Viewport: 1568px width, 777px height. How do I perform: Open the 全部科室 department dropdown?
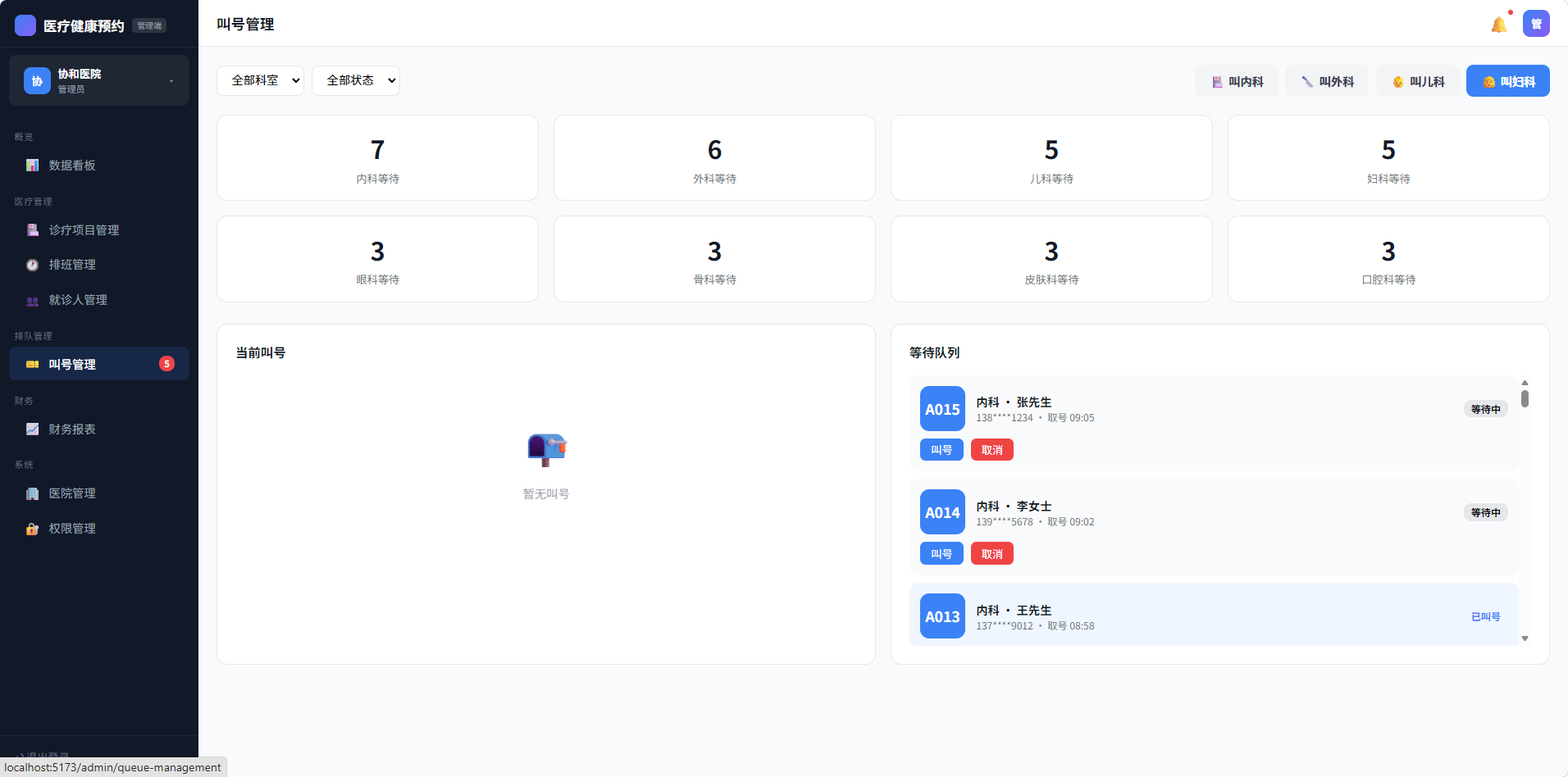(x=260, y=80)
